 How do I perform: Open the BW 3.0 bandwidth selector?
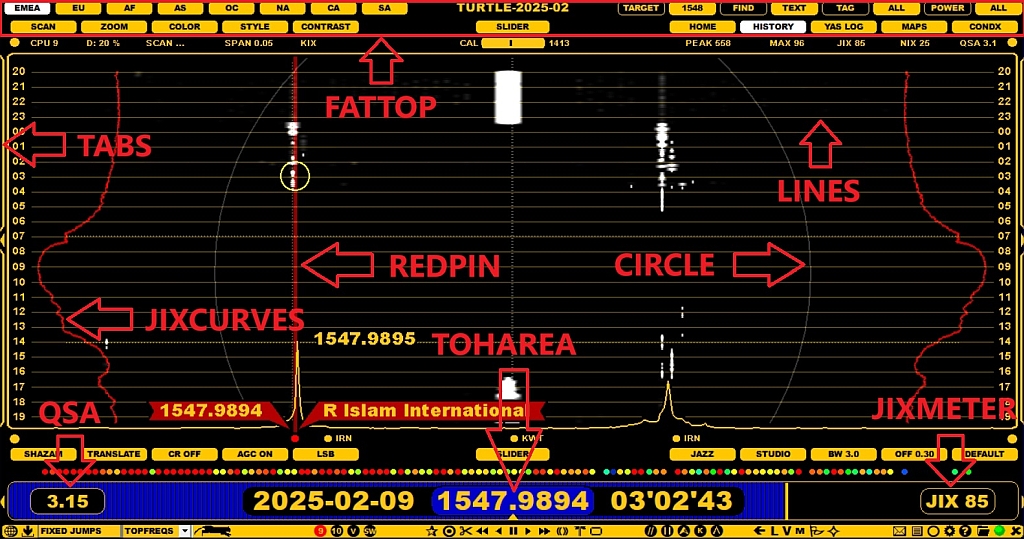pyautogui.click(x=843, y=454)
